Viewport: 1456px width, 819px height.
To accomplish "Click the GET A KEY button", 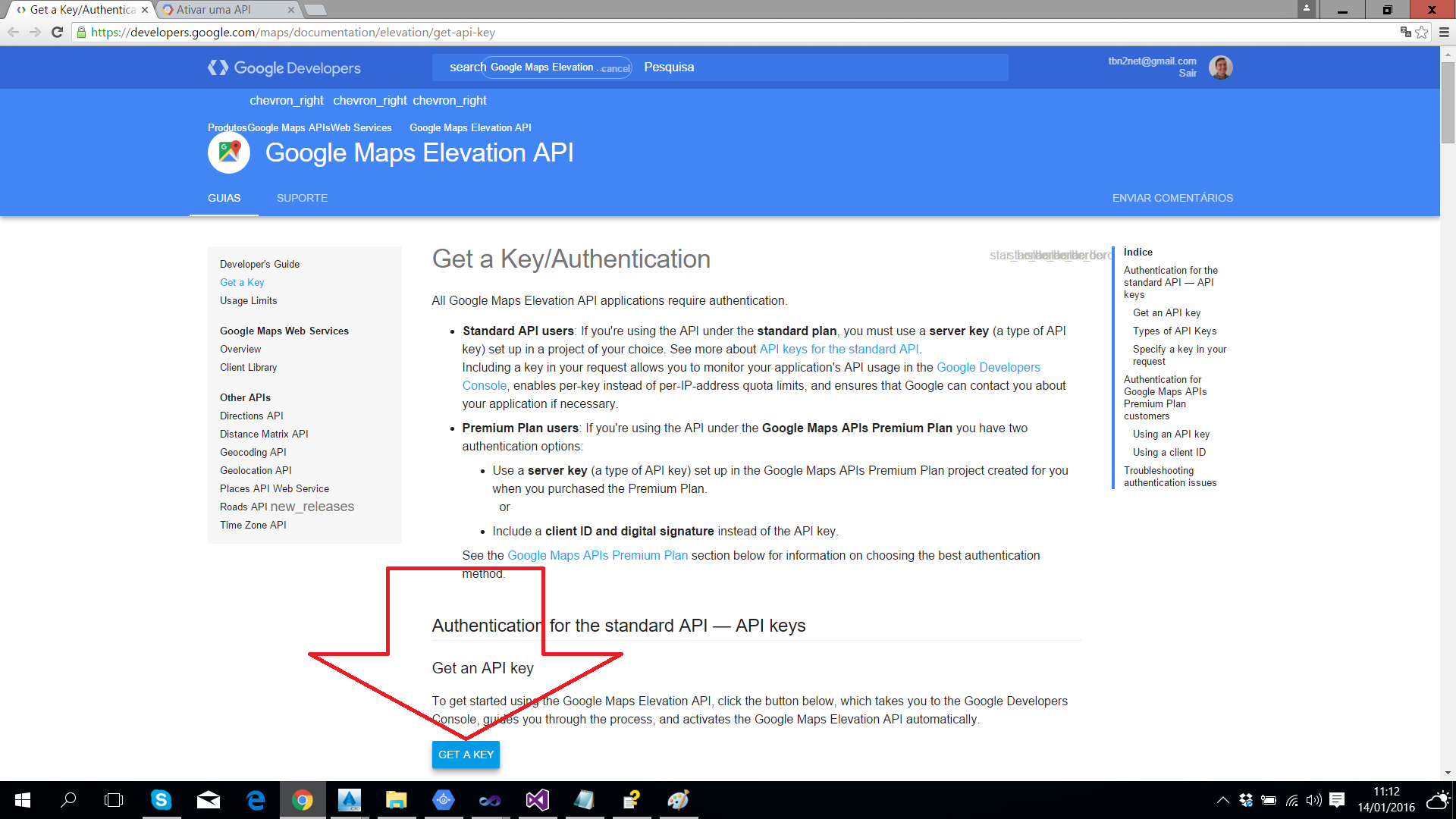I will tap(466, 755).
